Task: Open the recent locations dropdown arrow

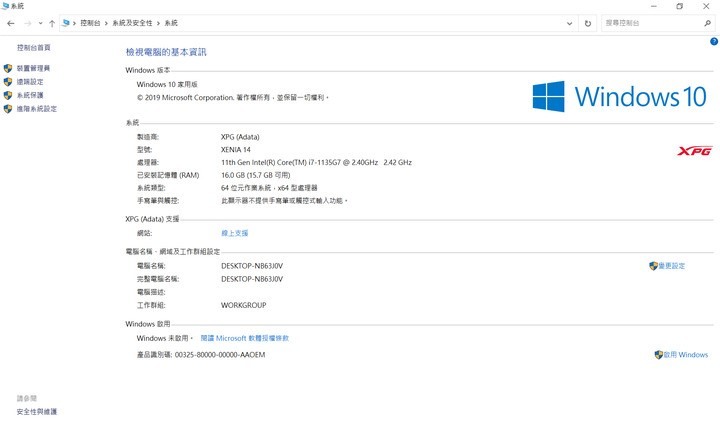Action: [40, 23]
